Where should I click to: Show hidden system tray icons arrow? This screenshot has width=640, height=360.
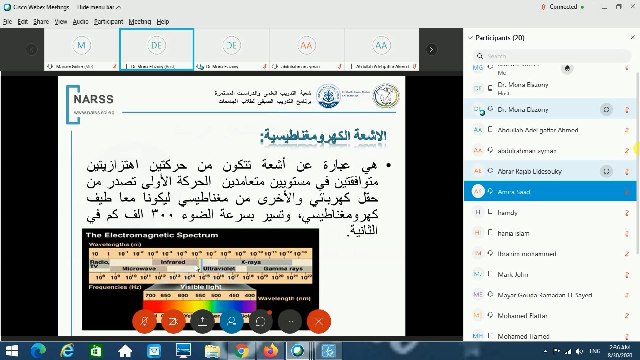(546, 351)
